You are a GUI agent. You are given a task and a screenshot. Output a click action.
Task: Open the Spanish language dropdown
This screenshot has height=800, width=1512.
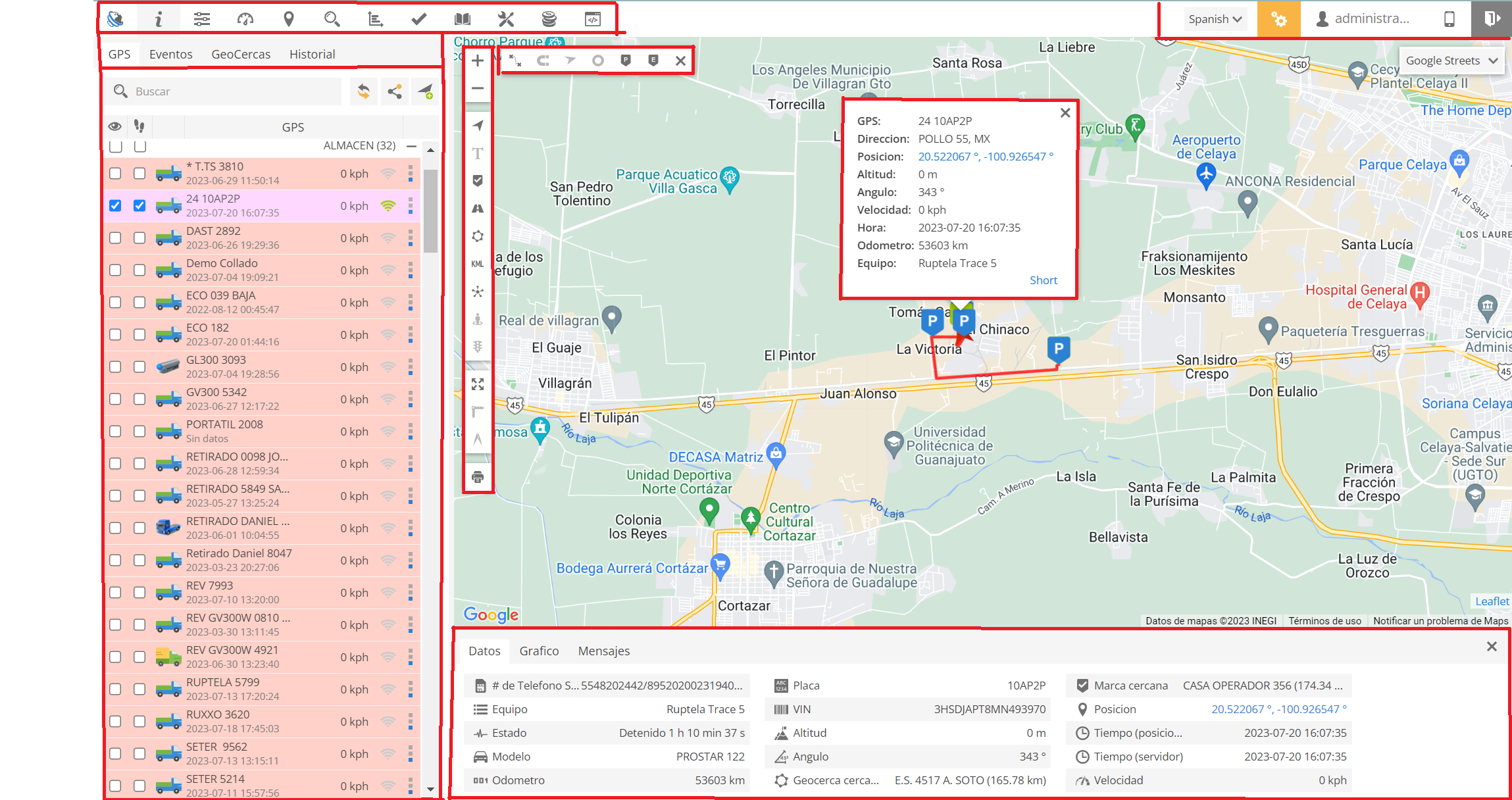(x=1215, y=19)
